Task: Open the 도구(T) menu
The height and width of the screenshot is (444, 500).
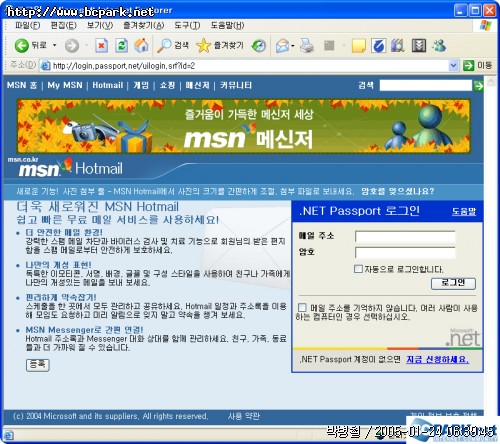Action: tap(187, 25)
